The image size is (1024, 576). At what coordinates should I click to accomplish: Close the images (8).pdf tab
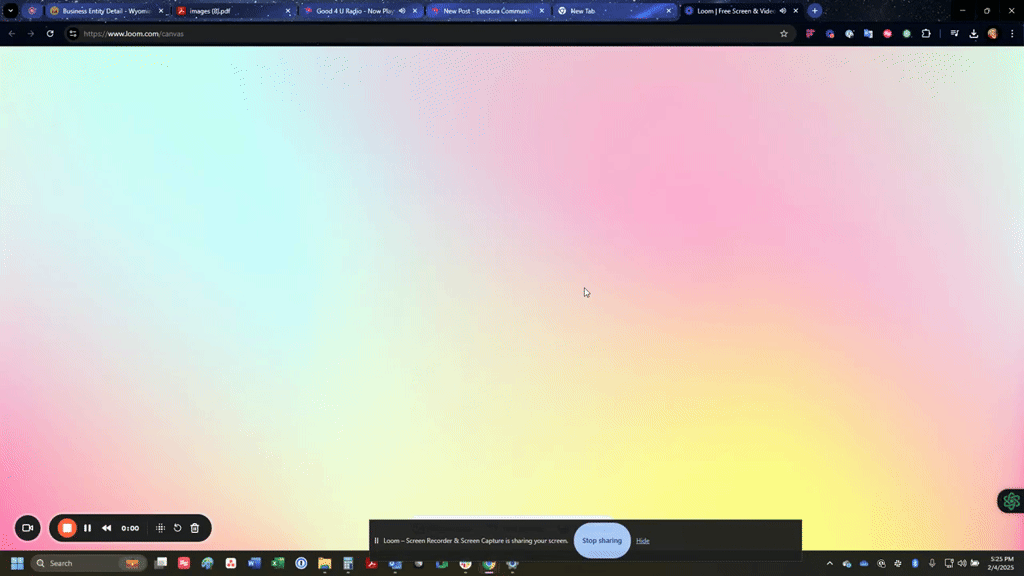tap(288, 11)
